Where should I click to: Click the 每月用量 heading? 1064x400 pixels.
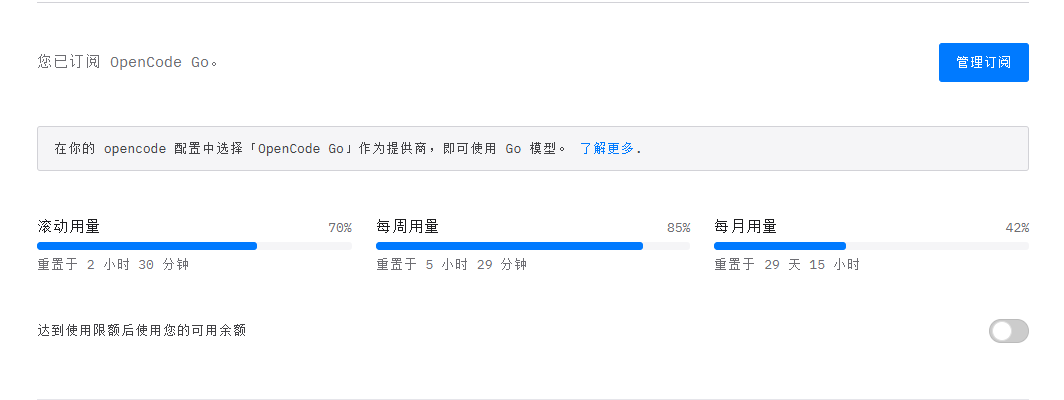point(745,226)
